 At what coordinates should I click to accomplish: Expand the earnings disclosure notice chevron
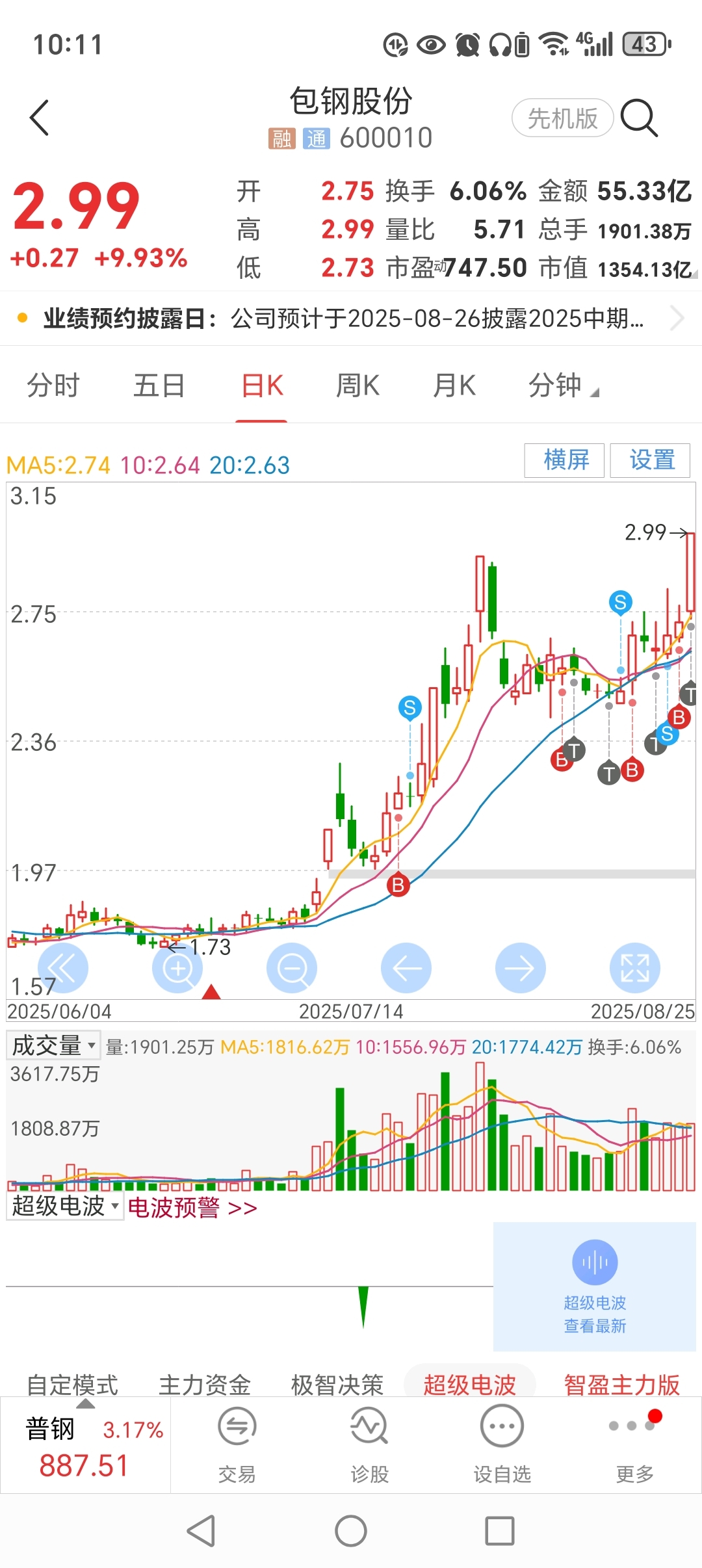click(677, 319)
